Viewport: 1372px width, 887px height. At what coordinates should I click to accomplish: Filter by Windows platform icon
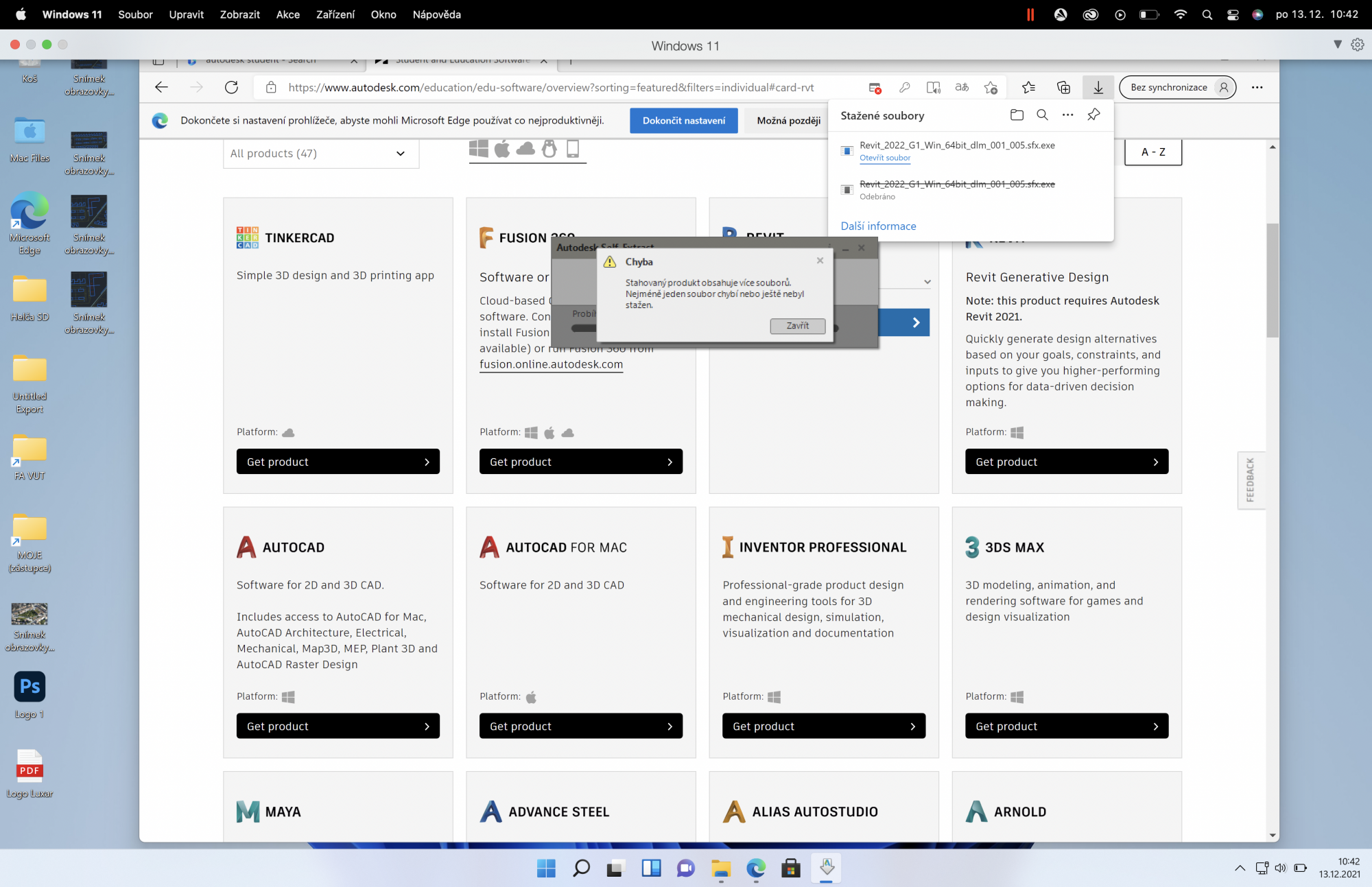pos(479,148)
